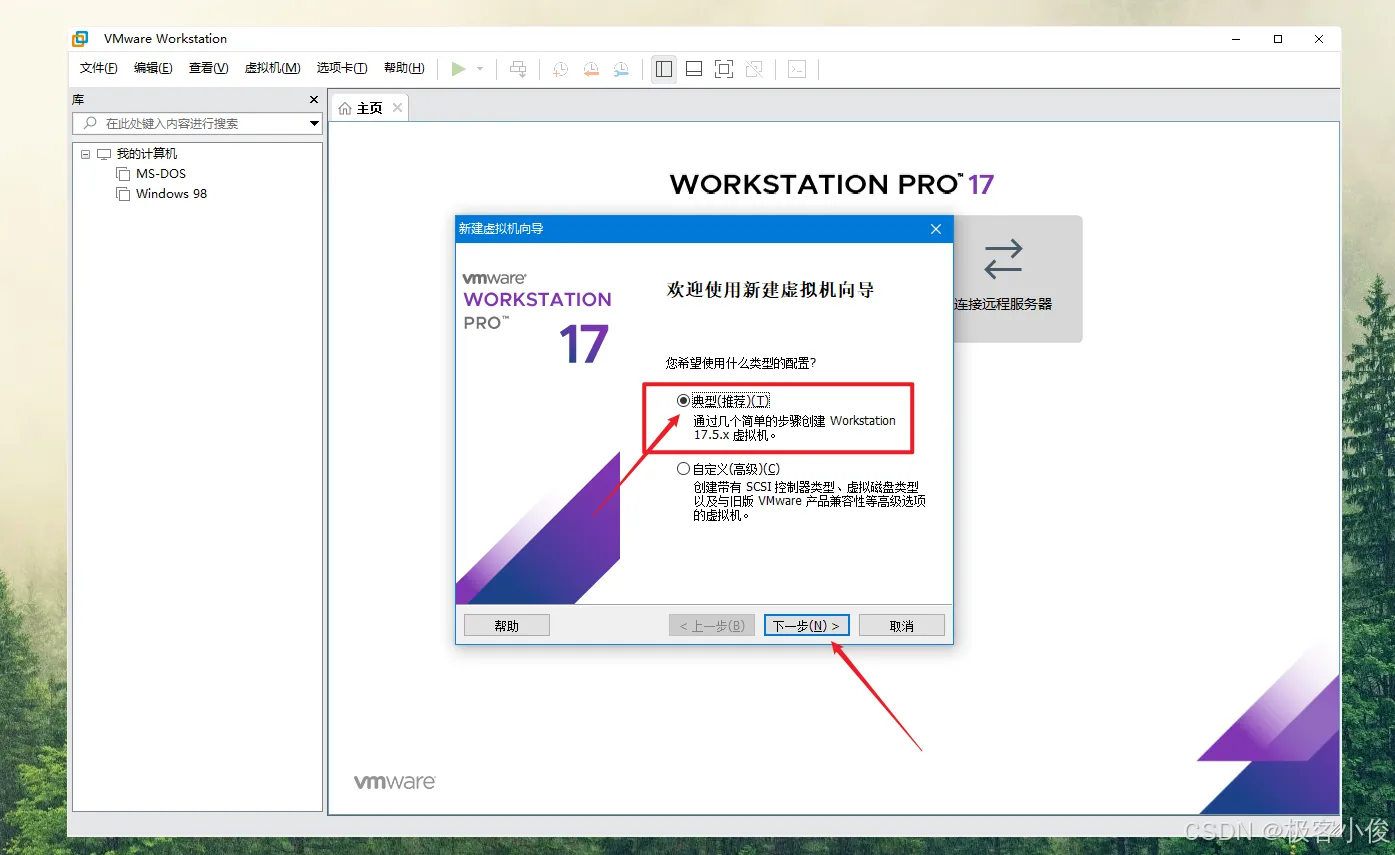Screen dimensions: 1395x855
Task: Revert to snapshot using the orange-arrow clock icon
Action: click(x=591, y=69)
